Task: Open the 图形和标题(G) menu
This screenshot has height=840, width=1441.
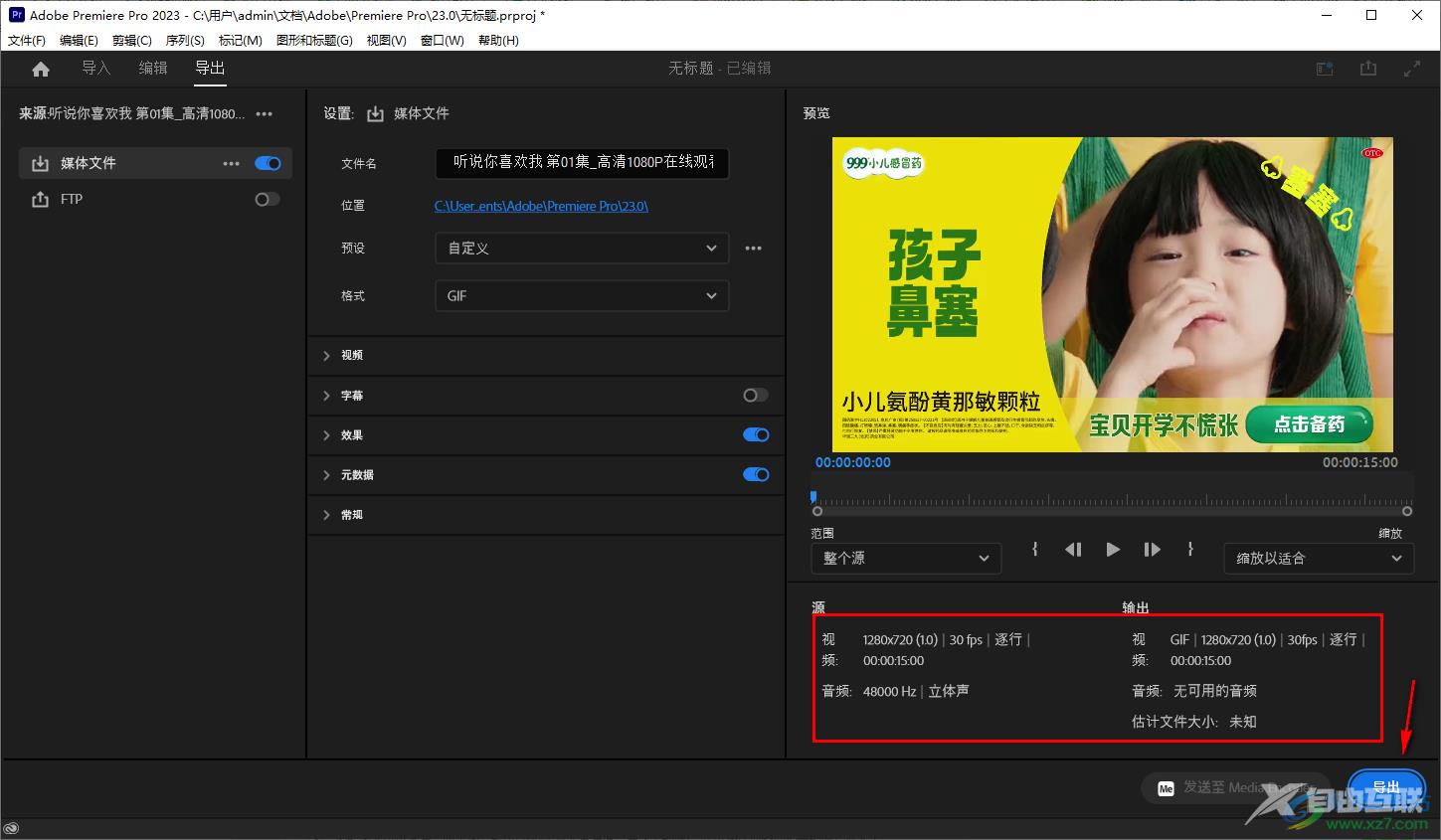Action: [x=314, y=41]
